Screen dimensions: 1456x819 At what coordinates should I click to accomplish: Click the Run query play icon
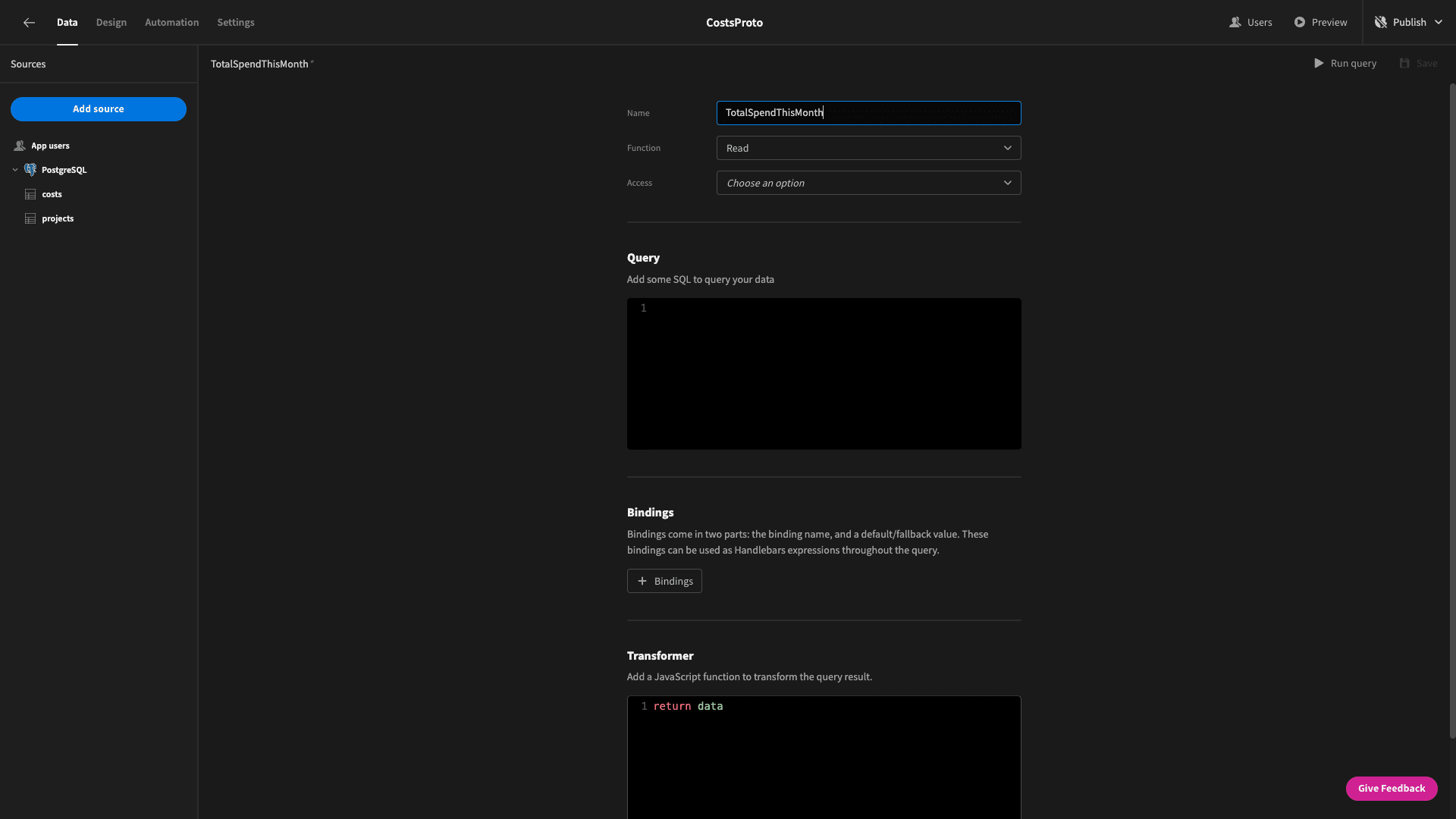tap(1319, 64)
